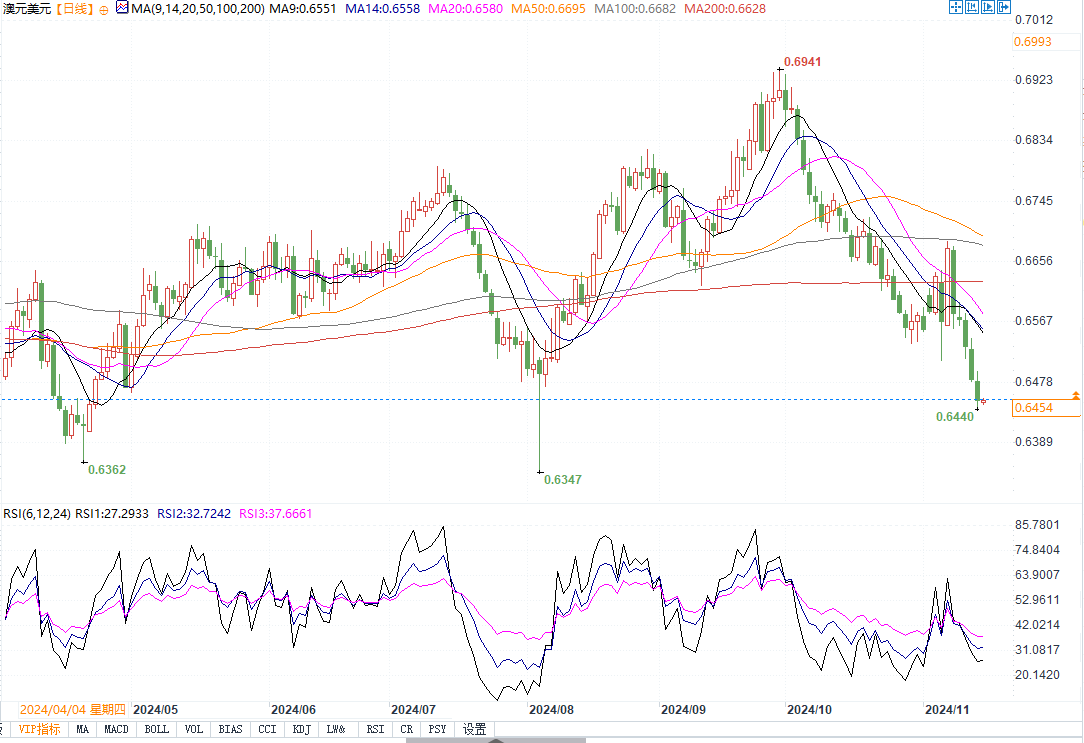Select the PSY indicator tab
Screen dimensions: 1084x743
(437, 729)
